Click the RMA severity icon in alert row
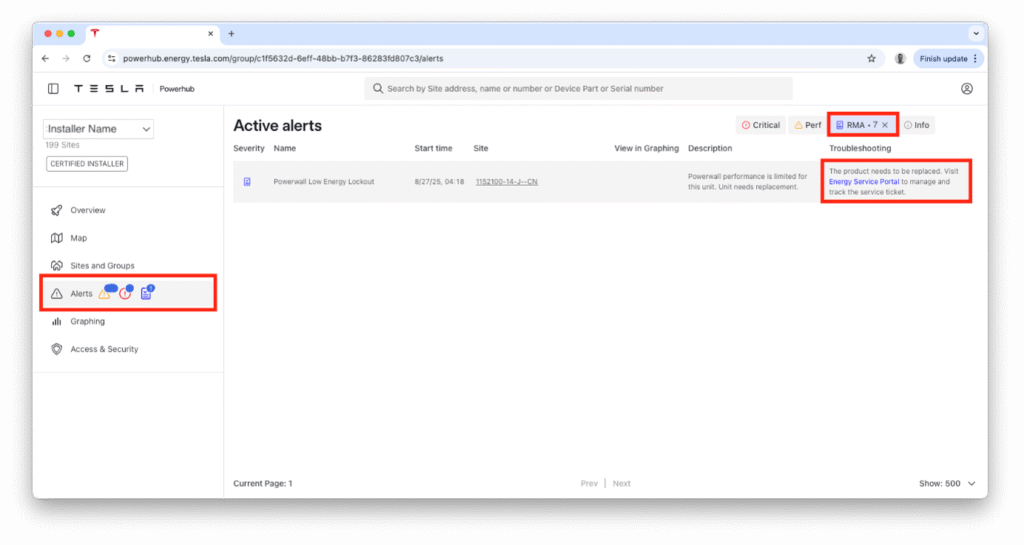 [247, 181]
